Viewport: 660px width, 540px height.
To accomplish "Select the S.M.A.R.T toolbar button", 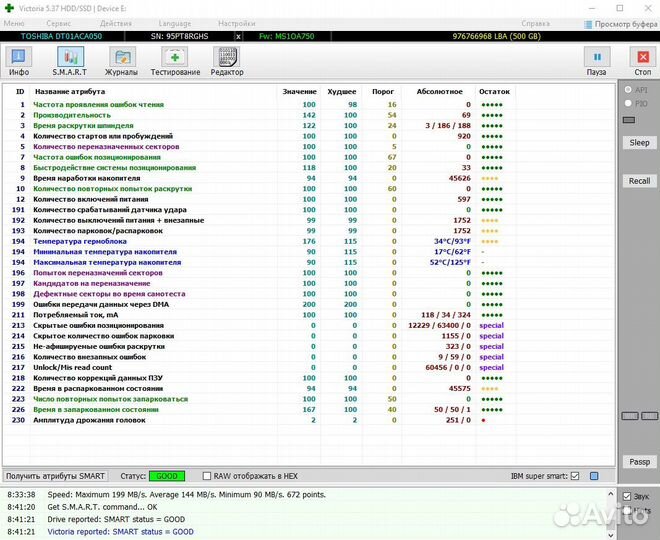I will pyautogui.click(x=70, y=61).
